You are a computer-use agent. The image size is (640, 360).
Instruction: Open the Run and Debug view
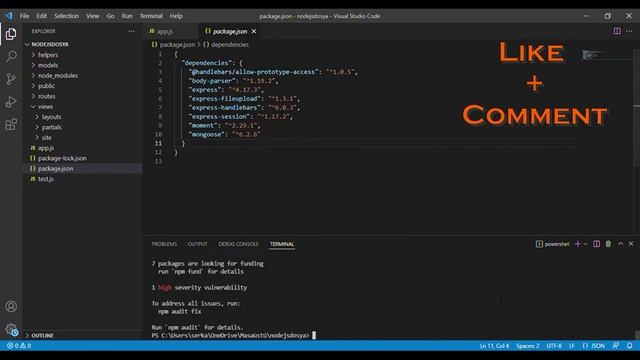pos(11,102)
